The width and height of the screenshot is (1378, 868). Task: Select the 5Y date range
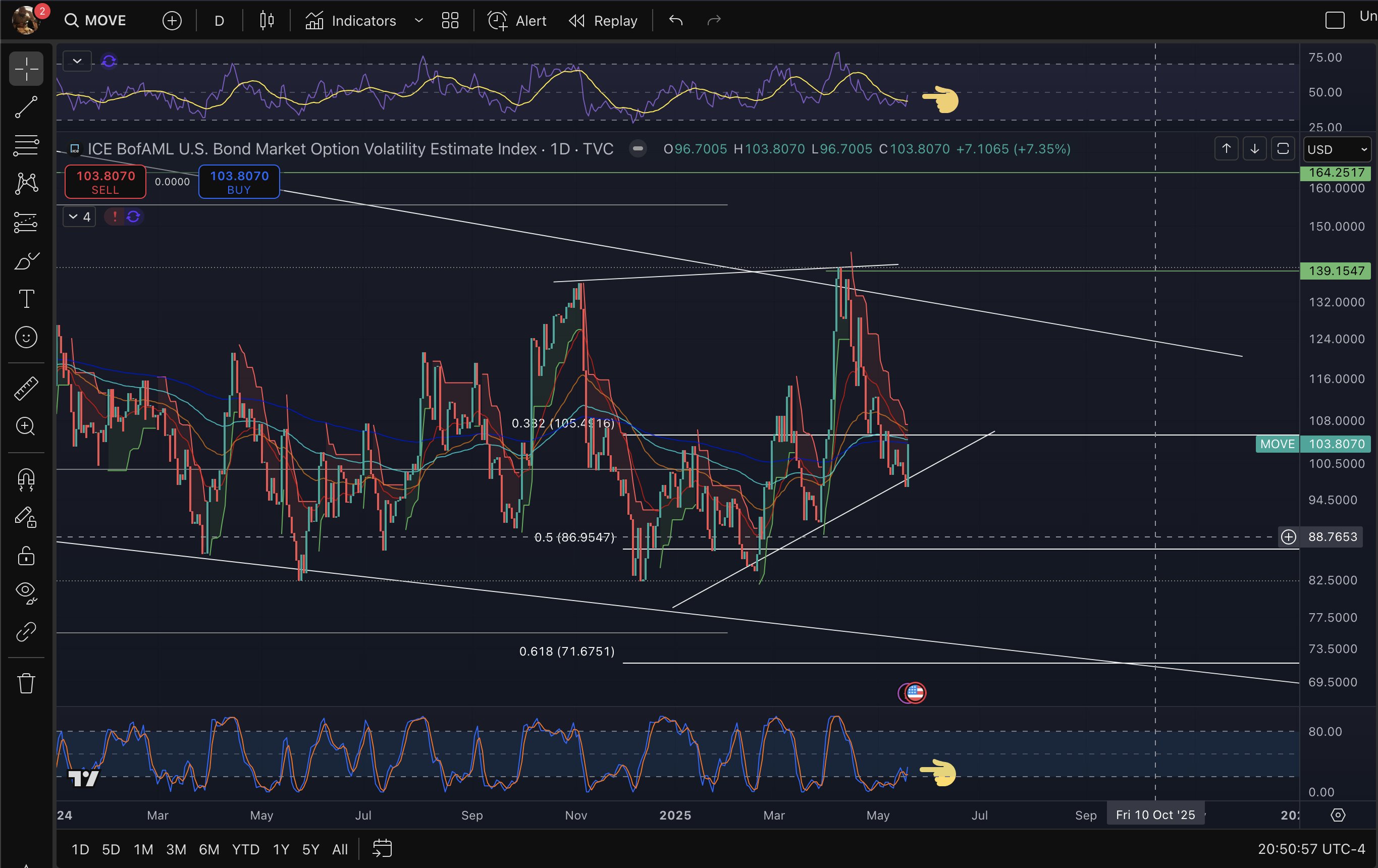[x=311, y=849]
